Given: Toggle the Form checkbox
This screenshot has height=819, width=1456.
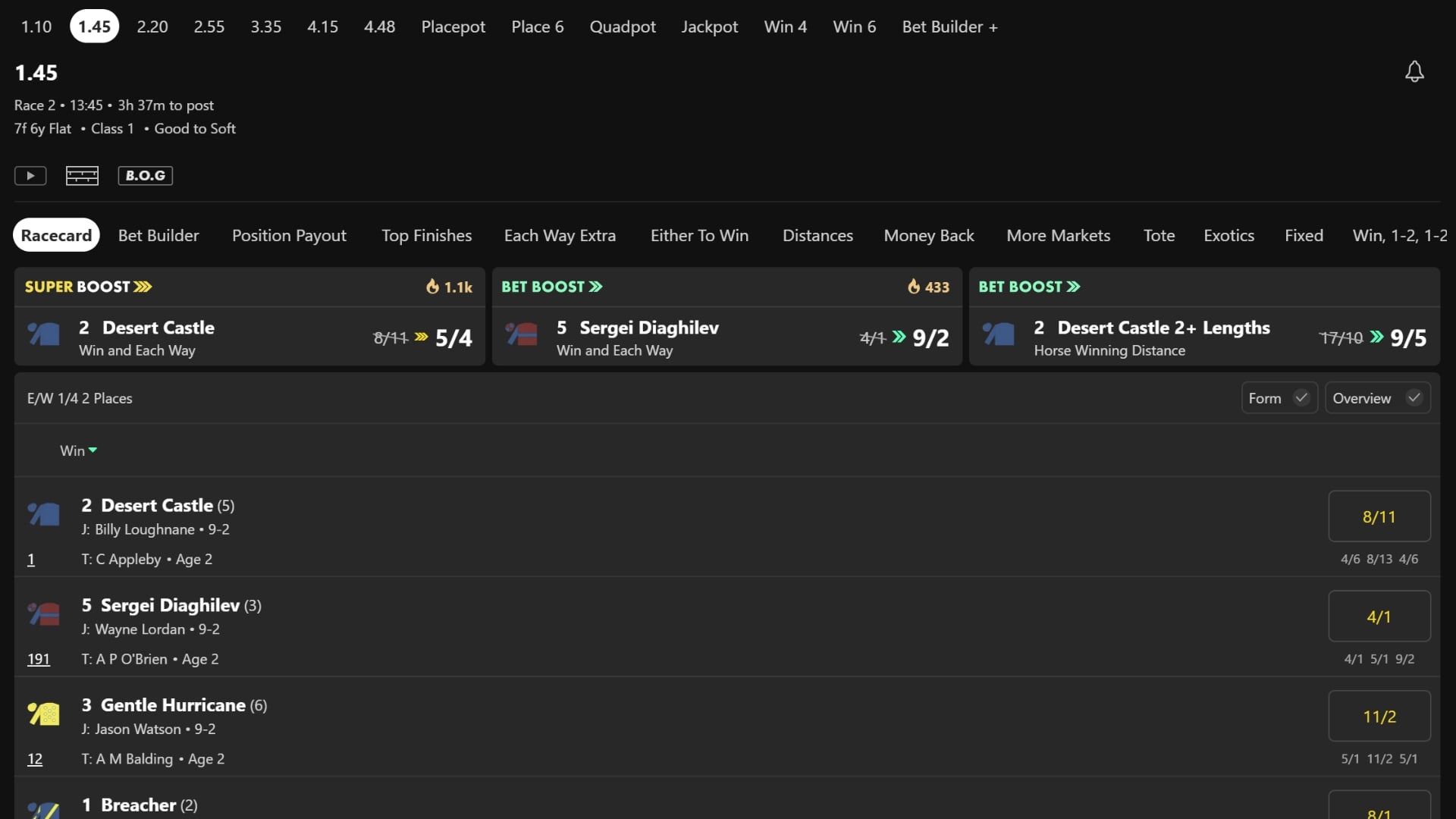Looking at the screenshot, I should pos(1301,398).
